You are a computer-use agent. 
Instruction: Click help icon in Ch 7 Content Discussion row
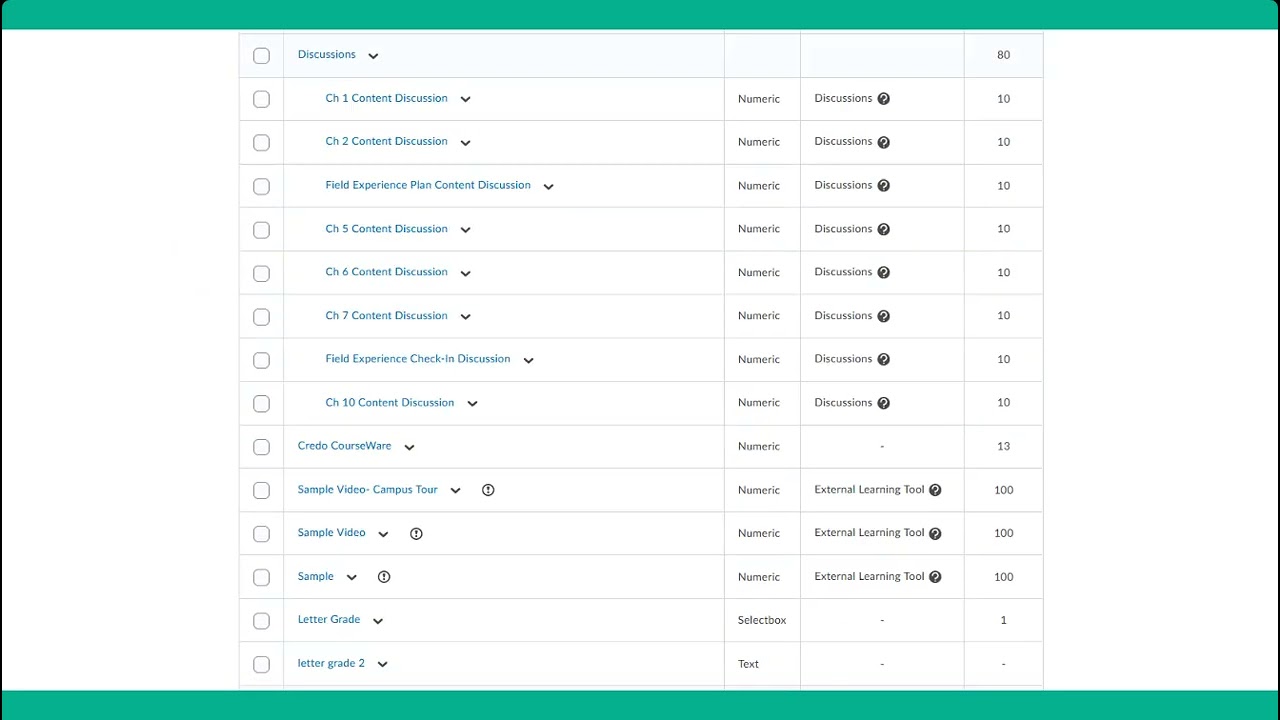[883, 316]
